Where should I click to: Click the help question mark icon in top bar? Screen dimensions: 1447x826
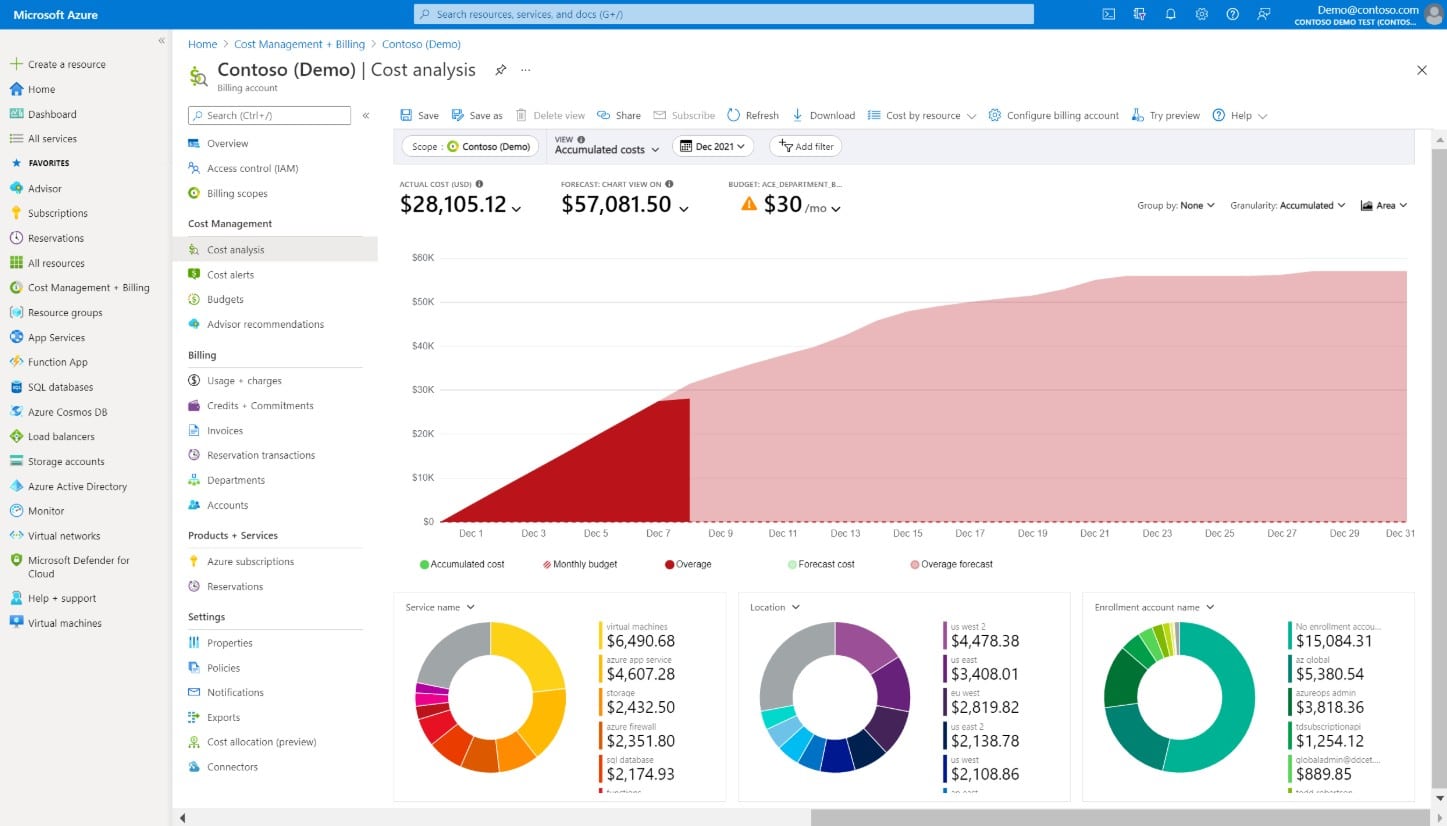point(1233,14)
